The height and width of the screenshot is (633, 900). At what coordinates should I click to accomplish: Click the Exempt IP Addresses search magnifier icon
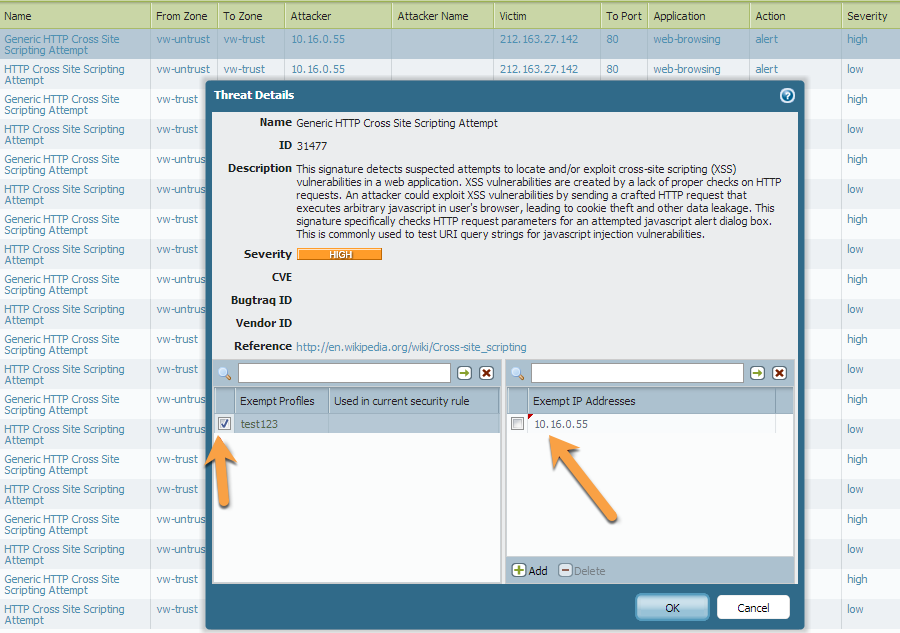click(517, 374)
